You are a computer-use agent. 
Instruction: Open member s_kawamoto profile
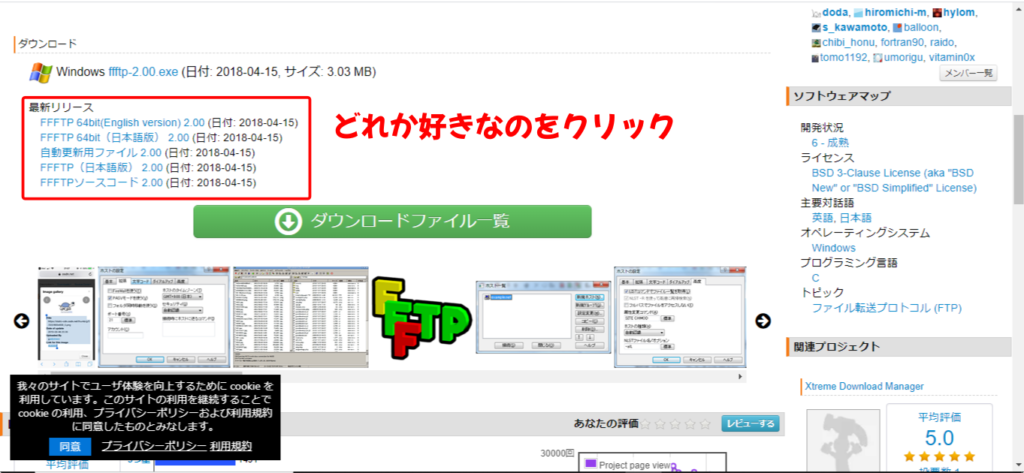(855, 27)
